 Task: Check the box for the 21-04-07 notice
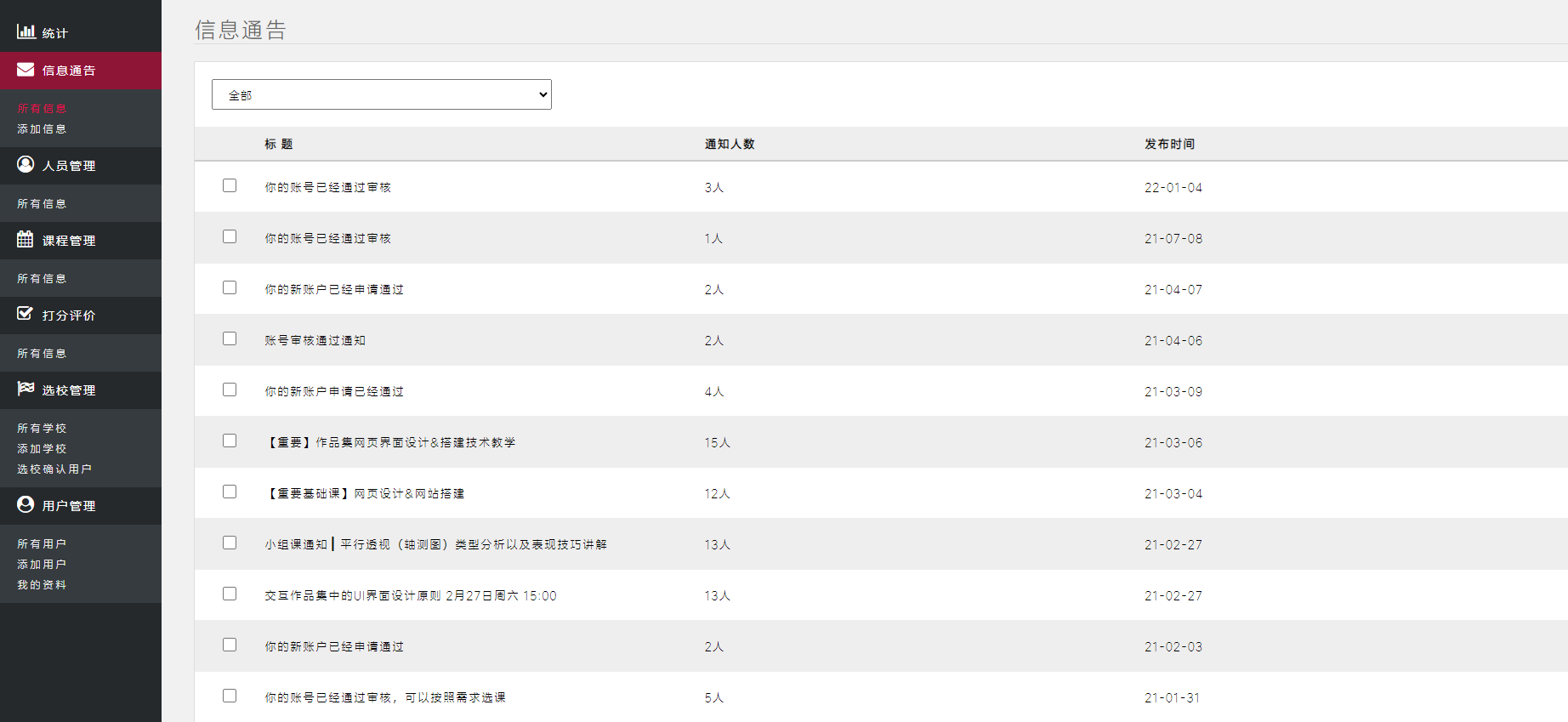pyautogui.click(x=230, y=287)
